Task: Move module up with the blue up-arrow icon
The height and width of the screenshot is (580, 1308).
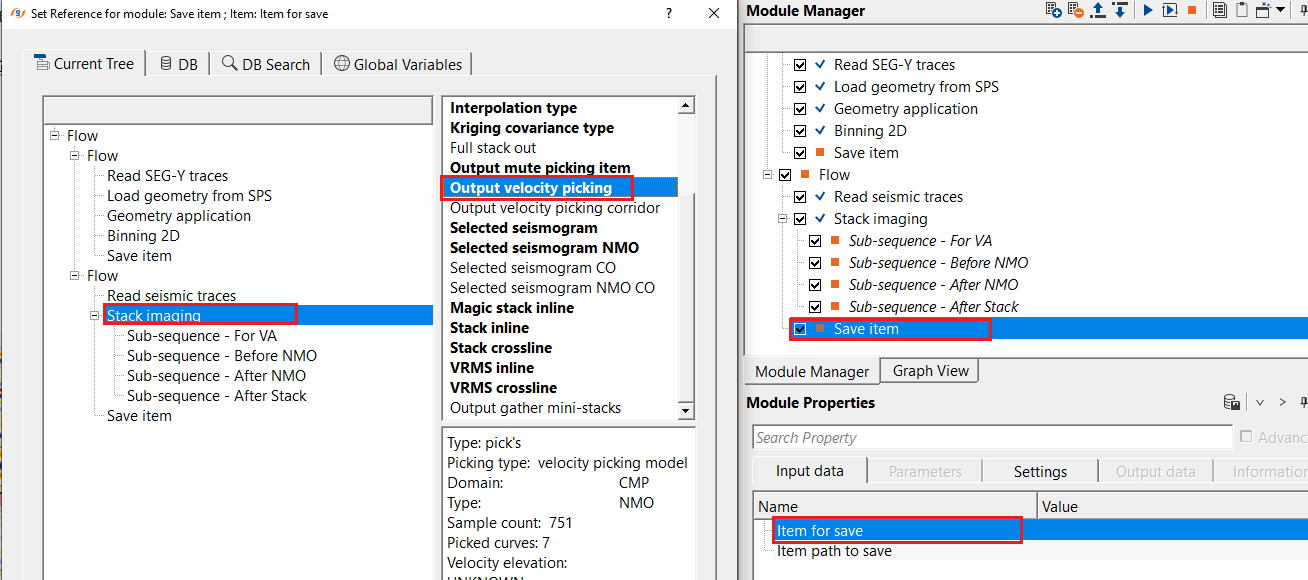Action: coord(1098,10)
